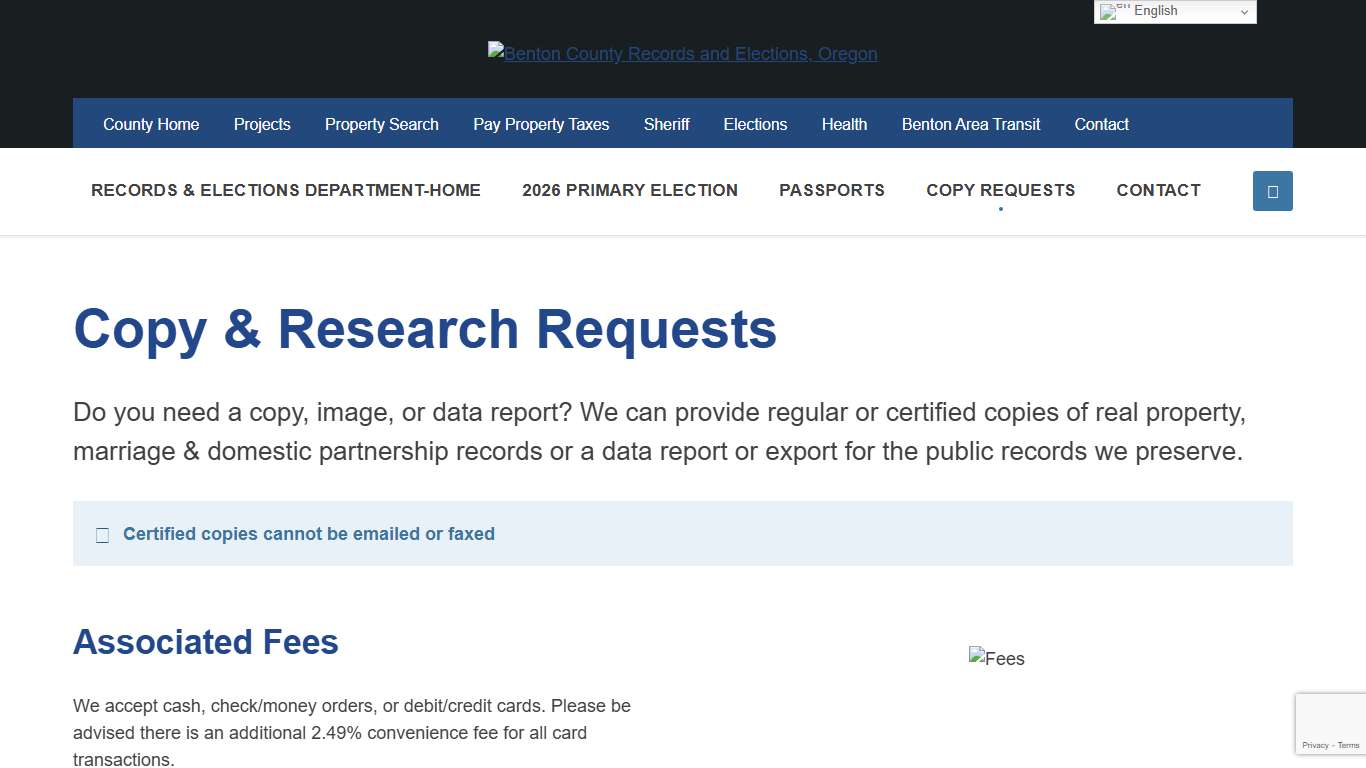The height and width of the screenshot is (768, 1366).
Task: Open the Benton Area Transit link
Action: coord(971,124)
